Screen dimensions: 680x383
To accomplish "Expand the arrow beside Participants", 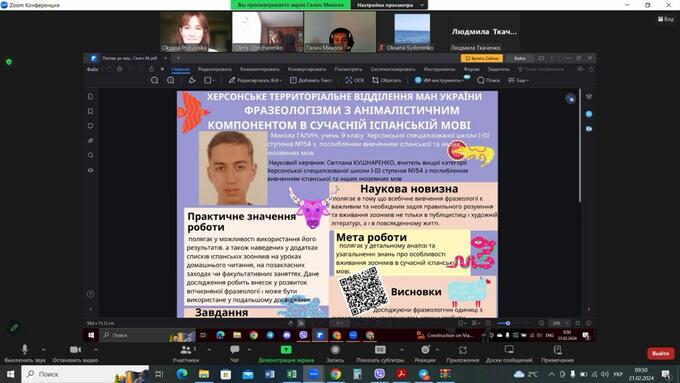I will (209, 349).
